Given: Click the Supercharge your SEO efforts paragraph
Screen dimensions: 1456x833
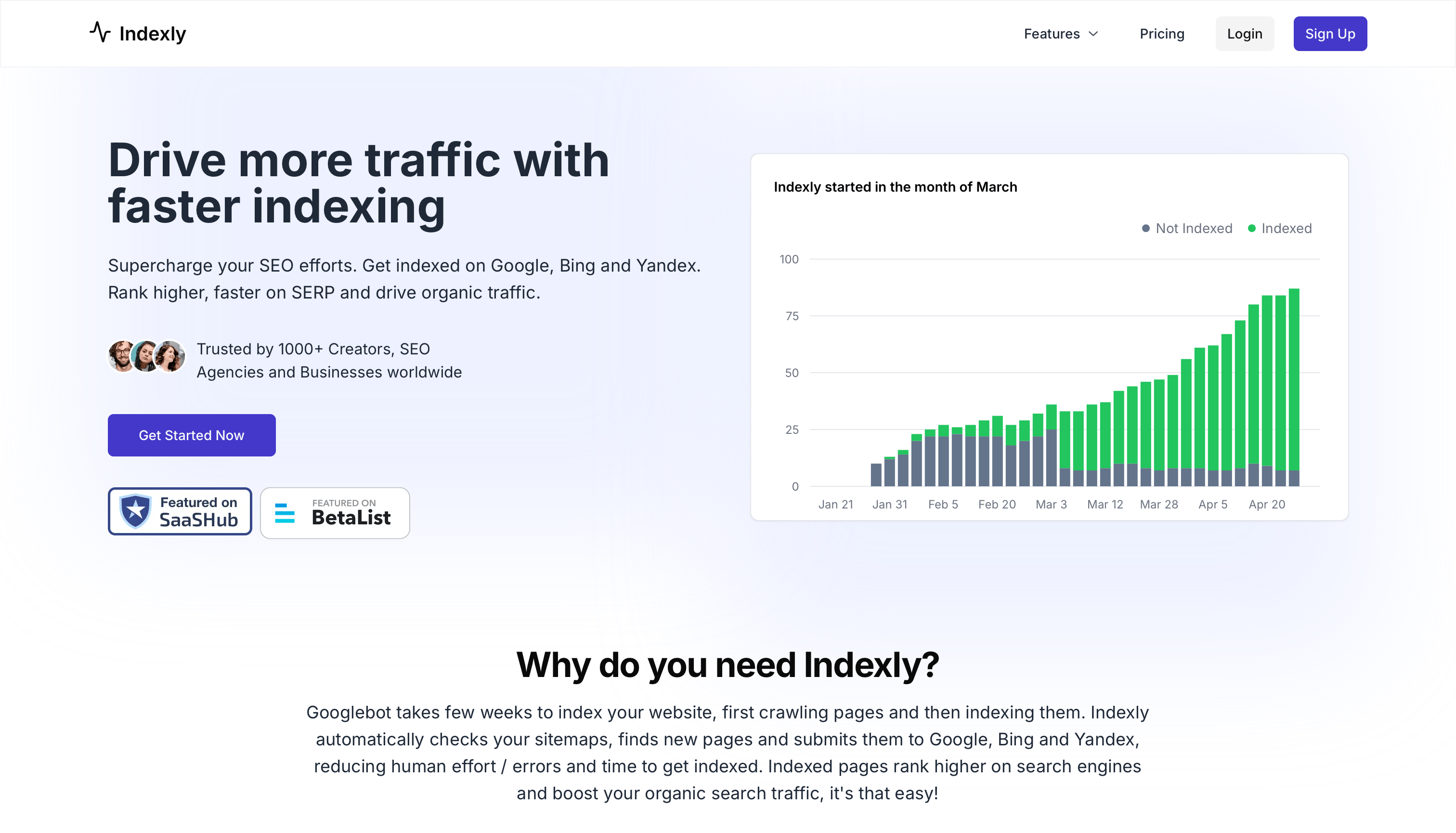Looking at the screenshot, I should click(x=404, y=279).
